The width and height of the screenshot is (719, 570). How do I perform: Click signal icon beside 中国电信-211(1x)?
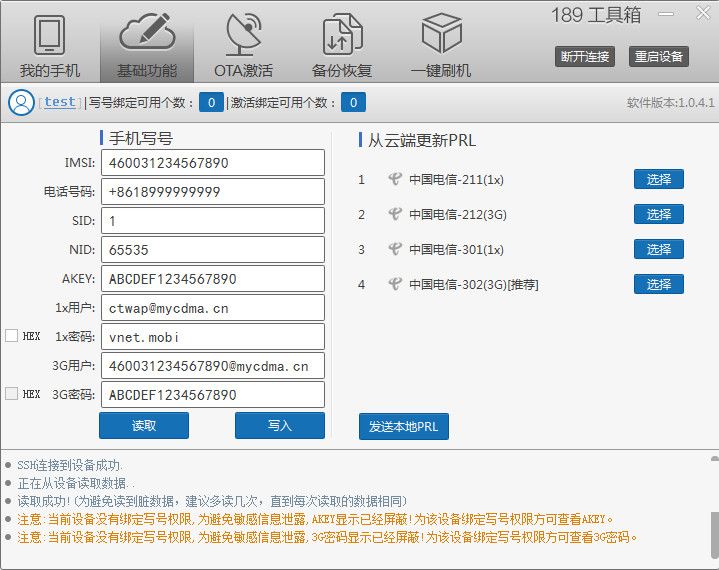[395, 180]
